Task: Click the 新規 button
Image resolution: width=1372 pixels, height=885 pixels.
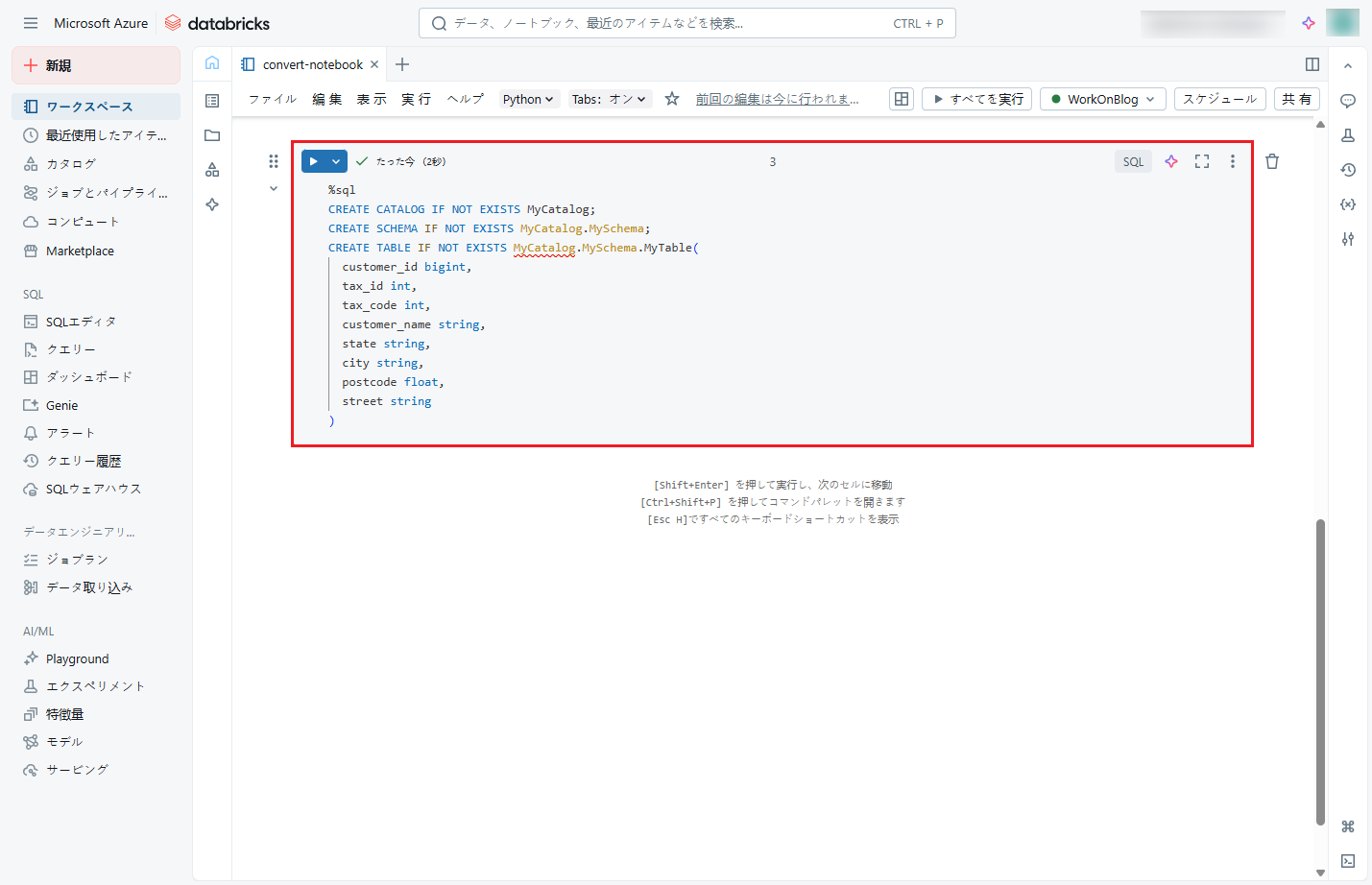Action: (x=96, y=65)
